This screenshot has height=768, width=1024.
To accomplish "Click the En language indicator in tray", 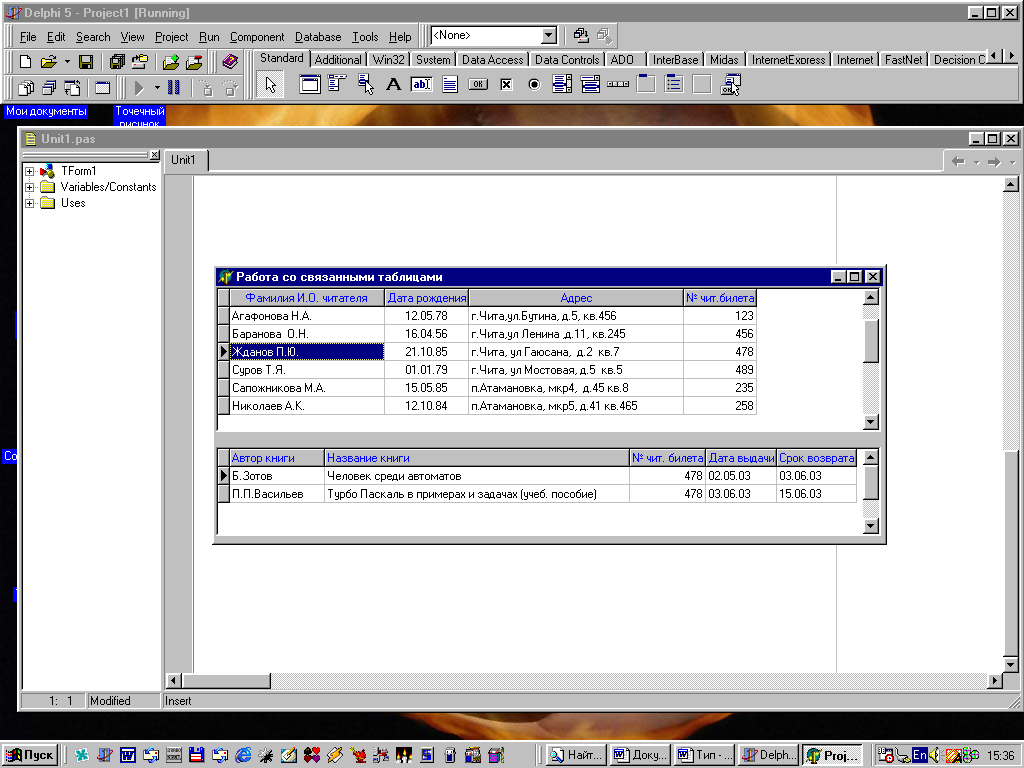I will click(x=920, y=755).
